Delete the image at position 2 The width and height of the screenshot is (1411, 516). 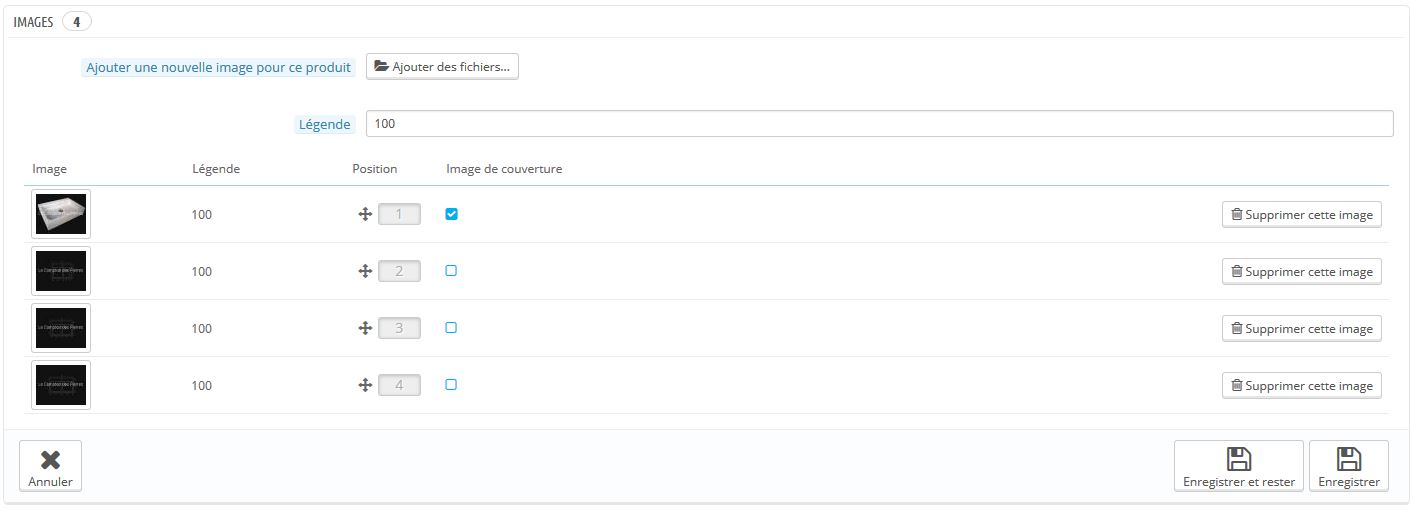tap(1301, 271)
